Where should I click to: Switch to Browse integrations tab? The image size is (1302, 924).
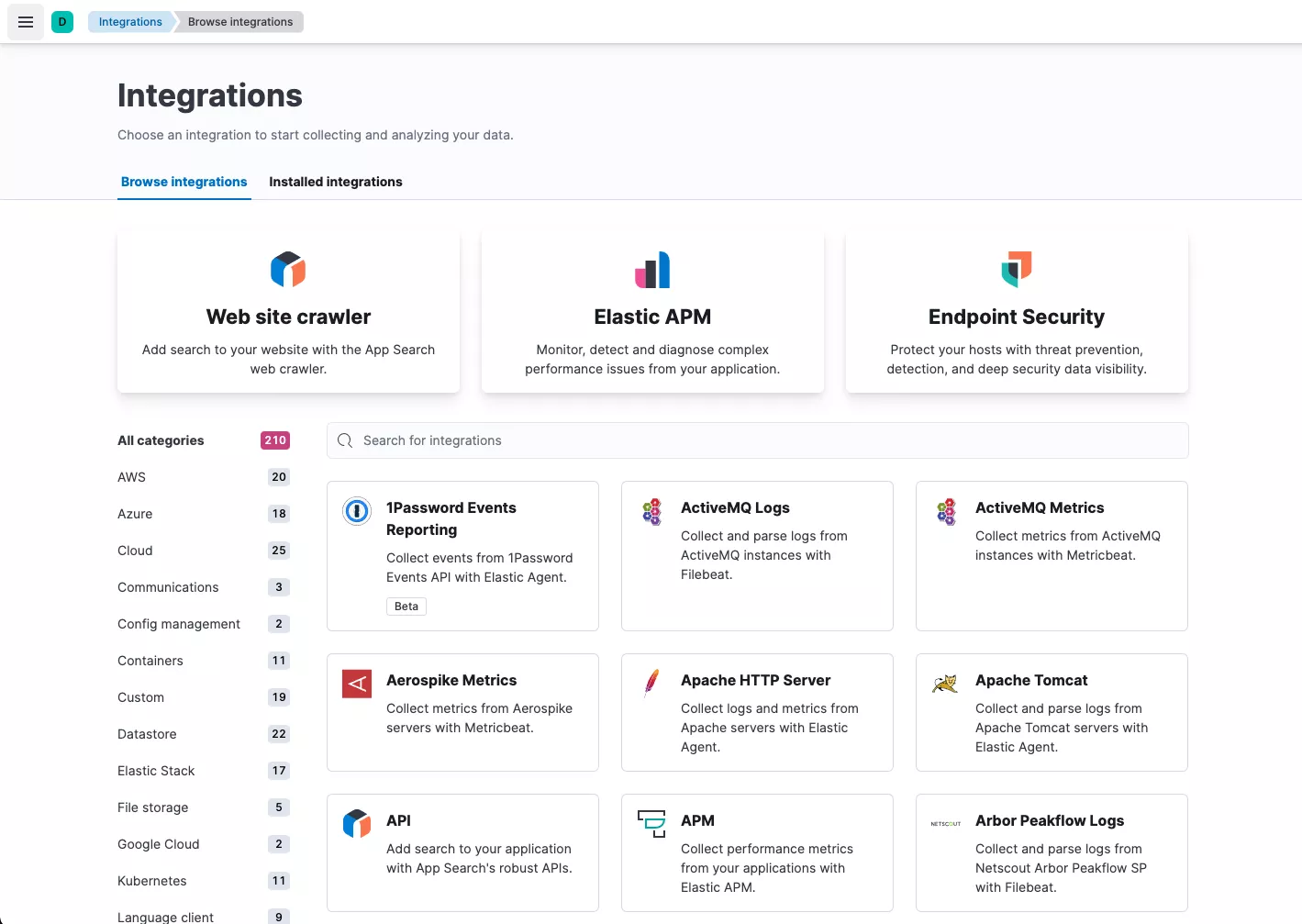point(184,182)
